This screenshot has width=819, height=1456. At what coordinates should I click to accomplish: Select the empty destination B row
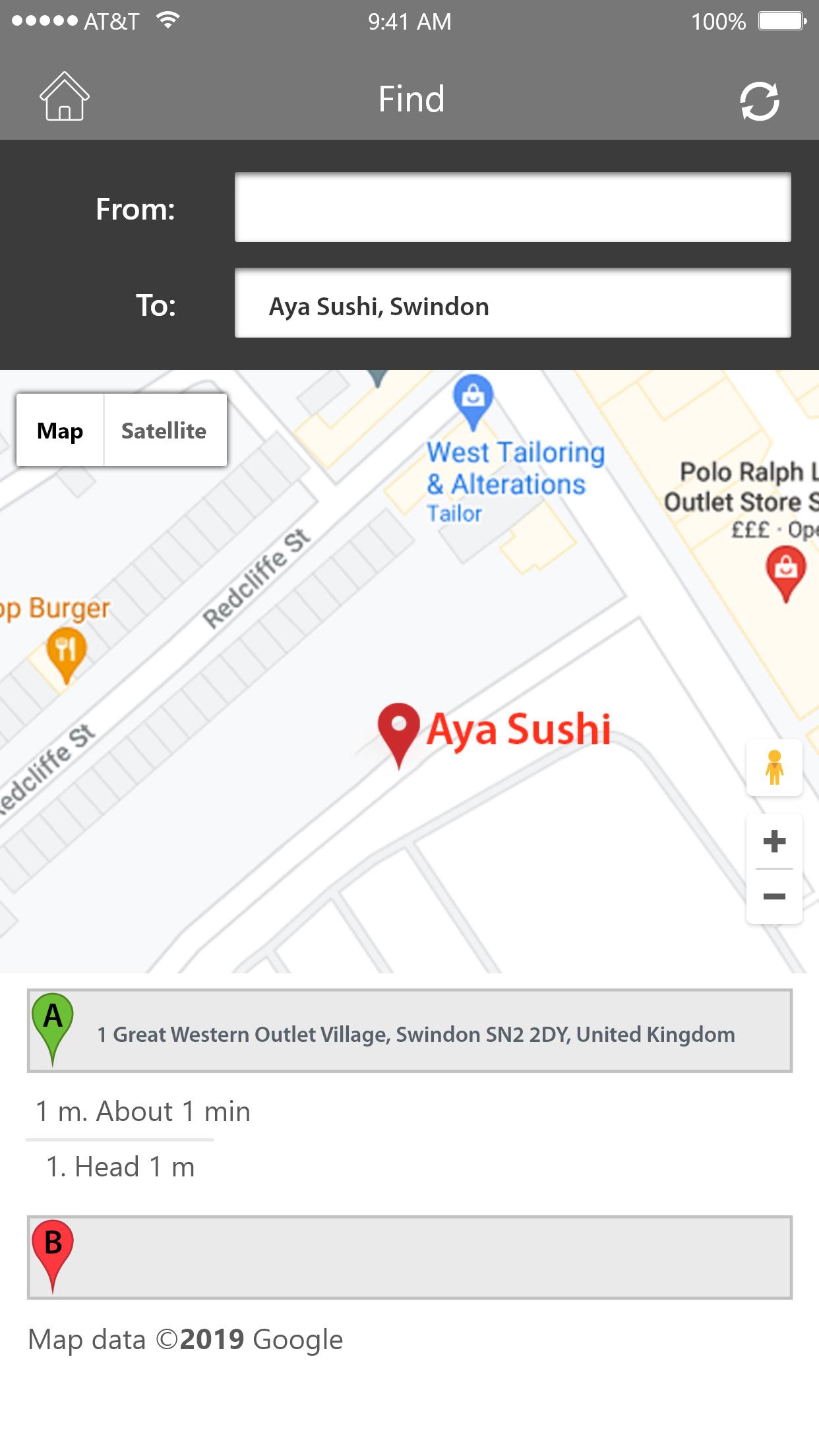pos(409,1258)
